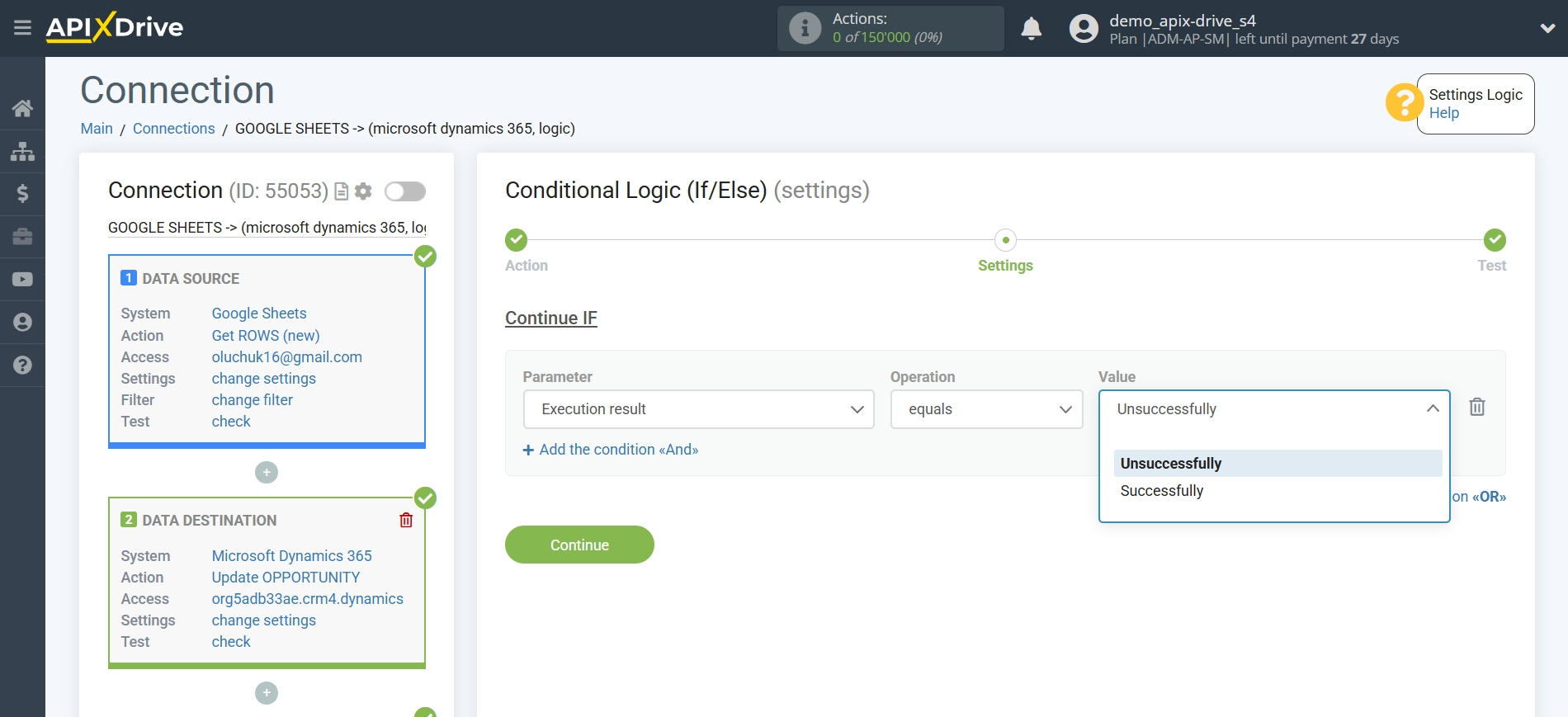Open the billing dollar sidebar icon
The image size is (1568, 717).
[x=22, y=194]
